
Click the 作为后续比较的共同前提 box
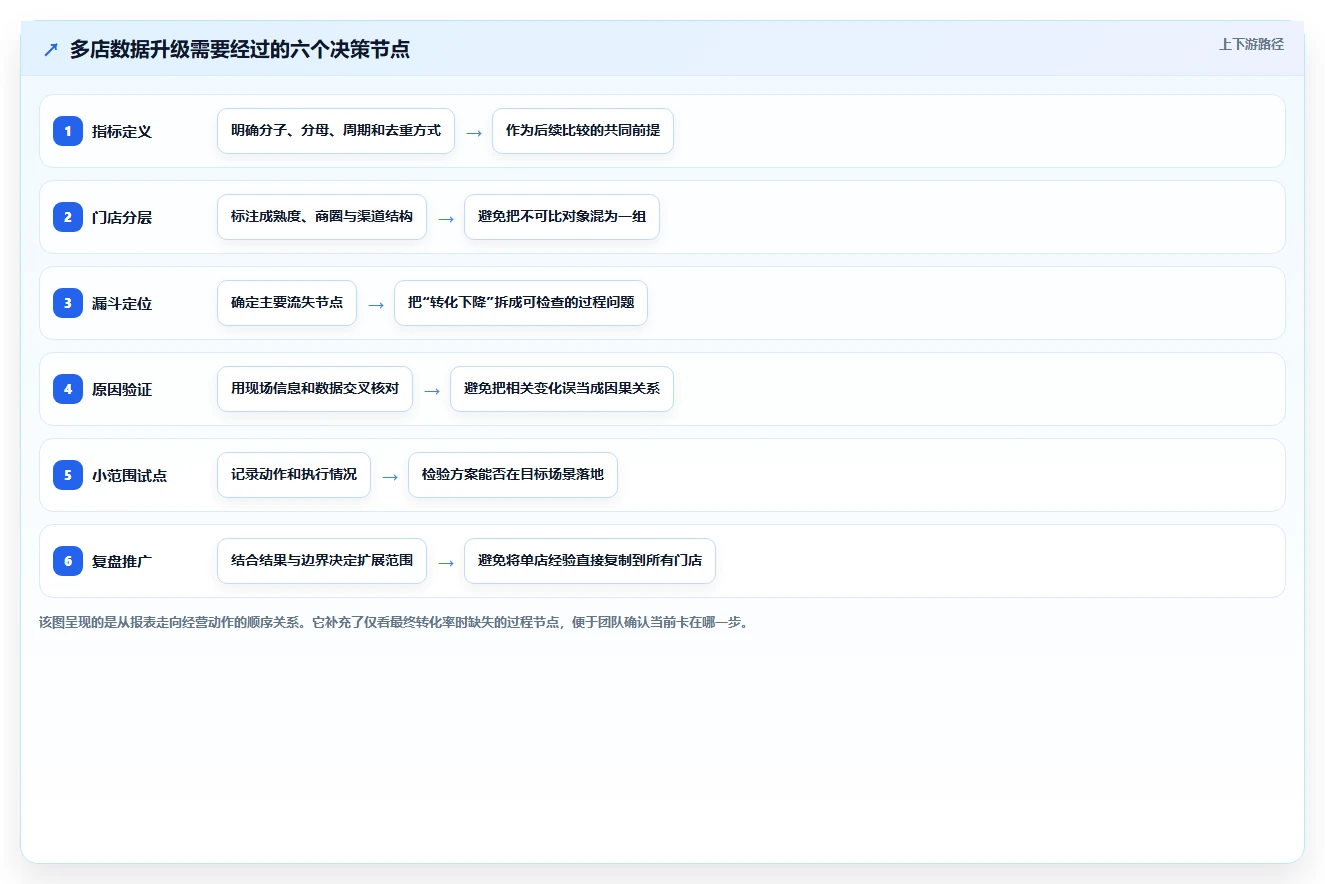click(x=583, y=131)
